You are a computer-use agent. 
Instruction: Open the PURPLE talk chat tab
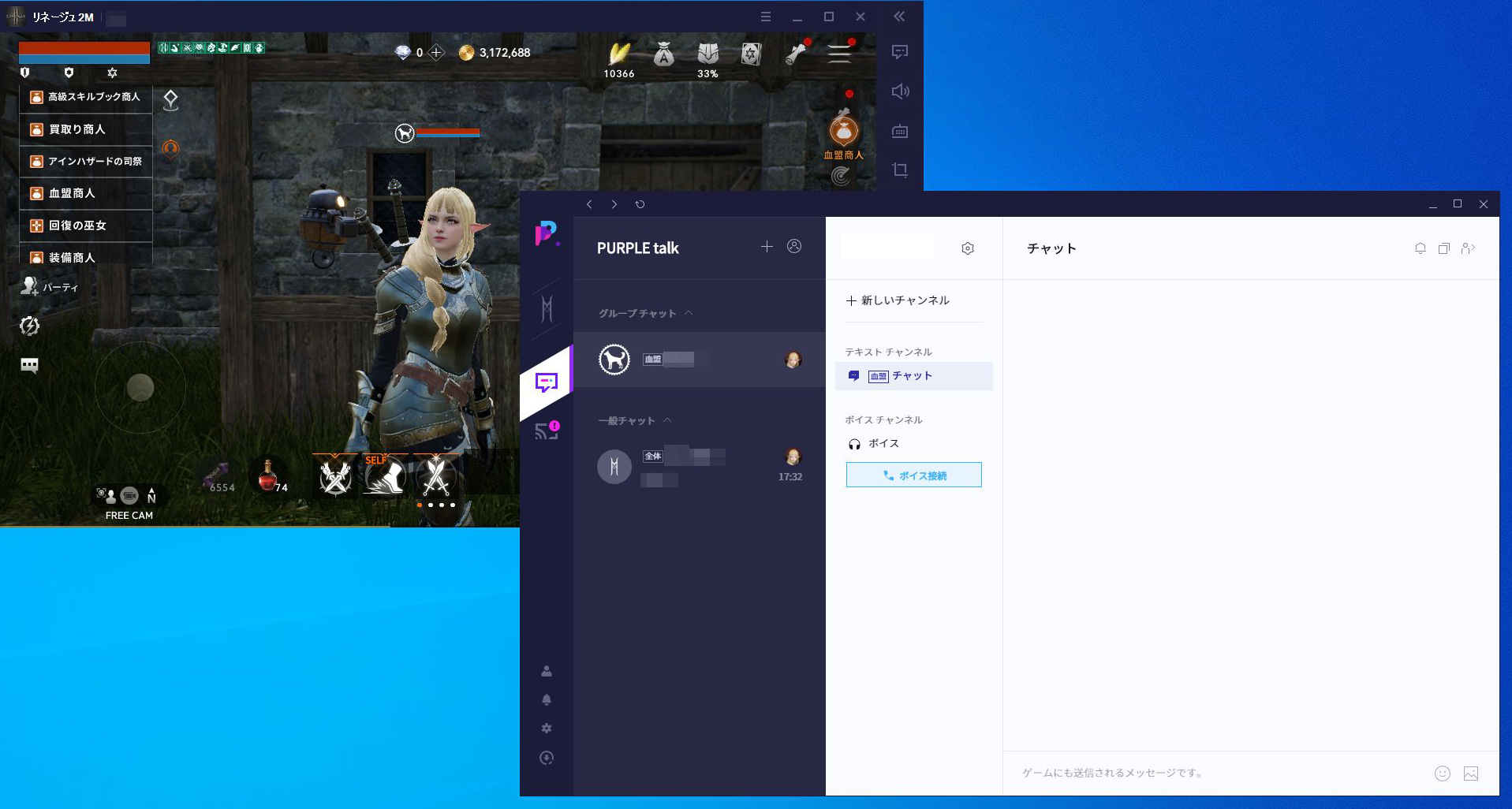click(x=547, y=383)
